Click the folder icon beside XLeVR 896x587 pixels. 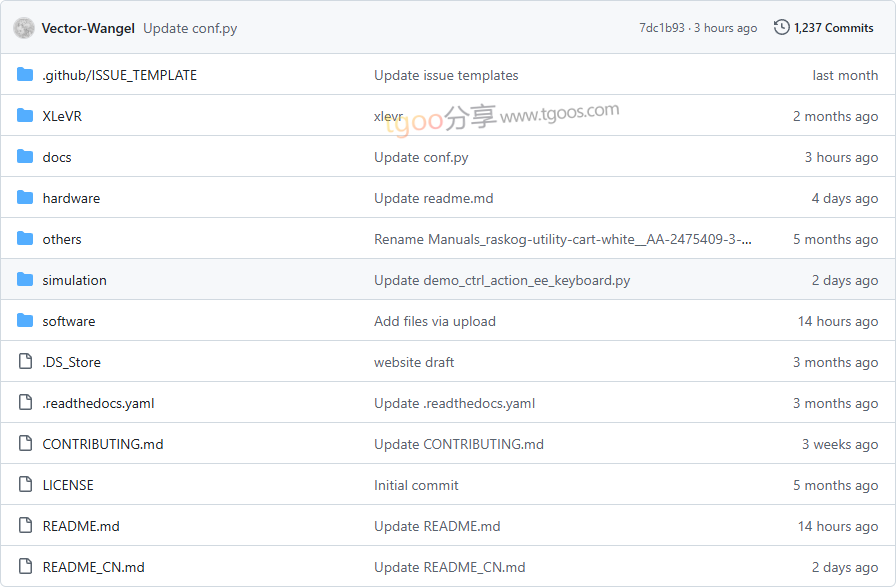tap(25, 115)
